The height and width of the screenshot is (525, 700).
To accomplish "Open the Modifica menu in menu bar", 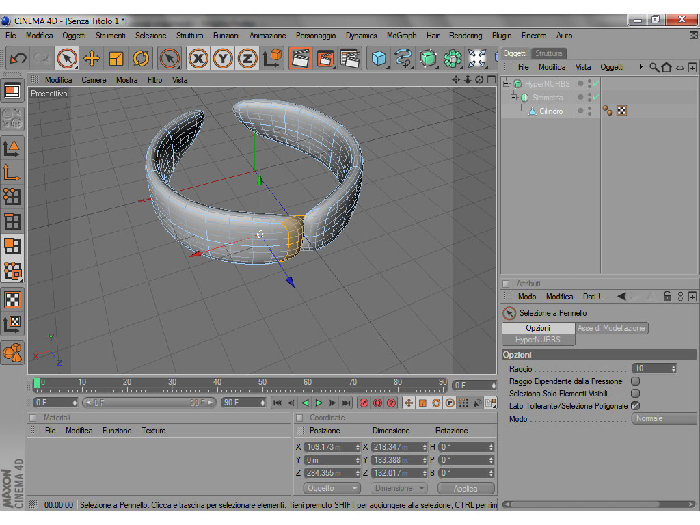I will [39, 35].
